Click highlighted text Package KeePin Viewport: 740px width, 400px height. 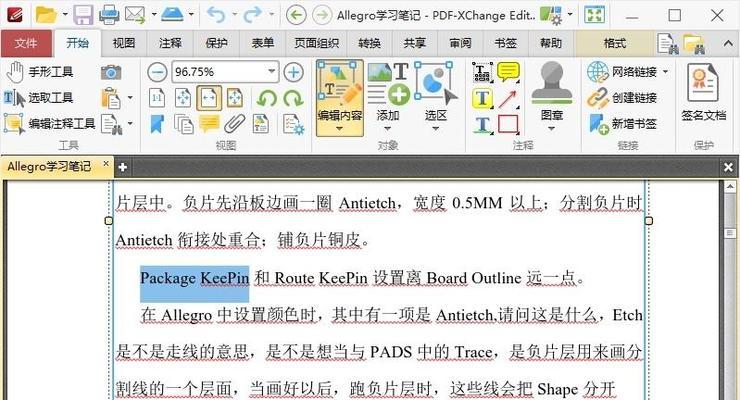coord(194,279)
